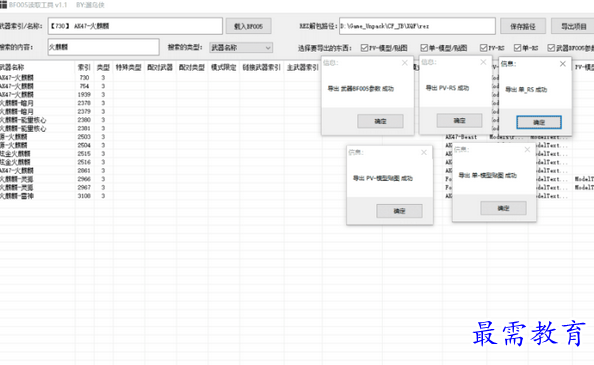Close the 武器BF005参数 success dialog with X
The width and height of the screenshot is (594, 365).
[405, 63]
